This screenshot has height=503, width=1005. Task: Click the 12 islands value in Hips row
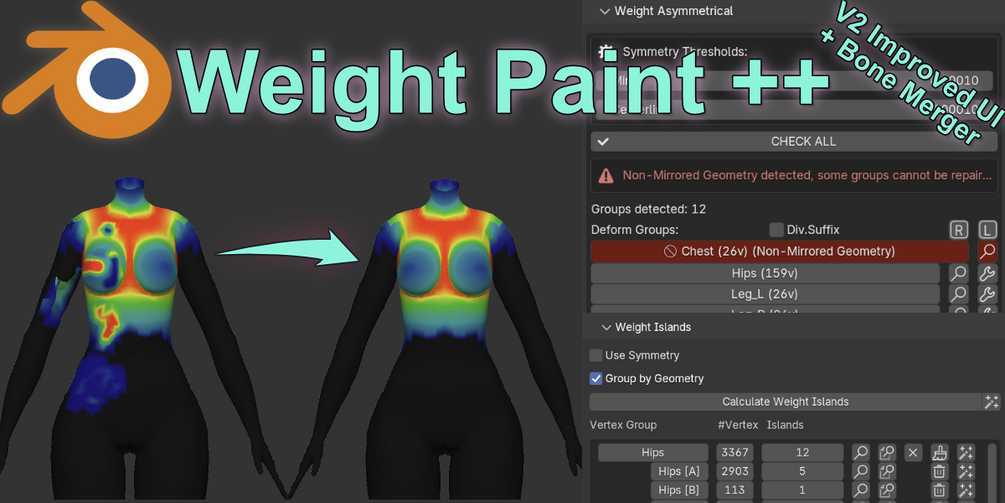[x=802, y=452]
